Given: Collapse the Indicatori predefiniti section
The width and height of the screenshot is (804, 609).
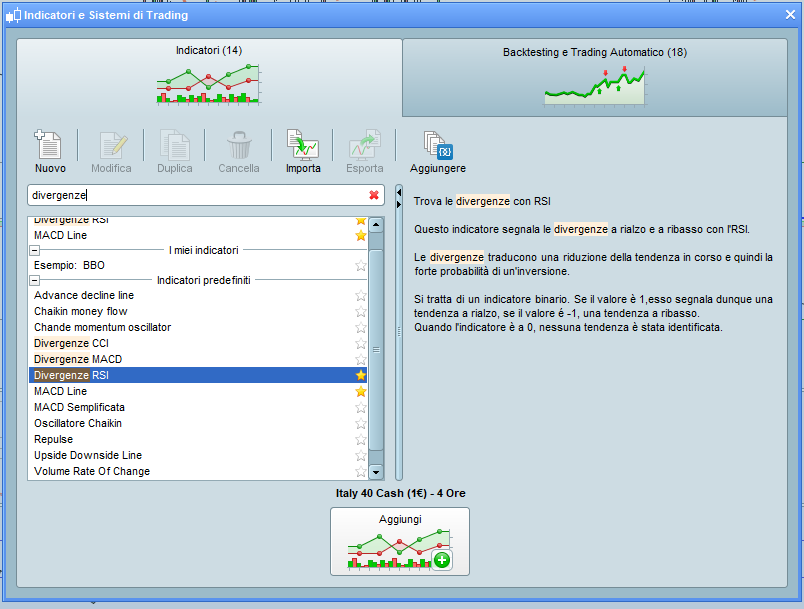Looking at the screenshot, I should 34,280.
